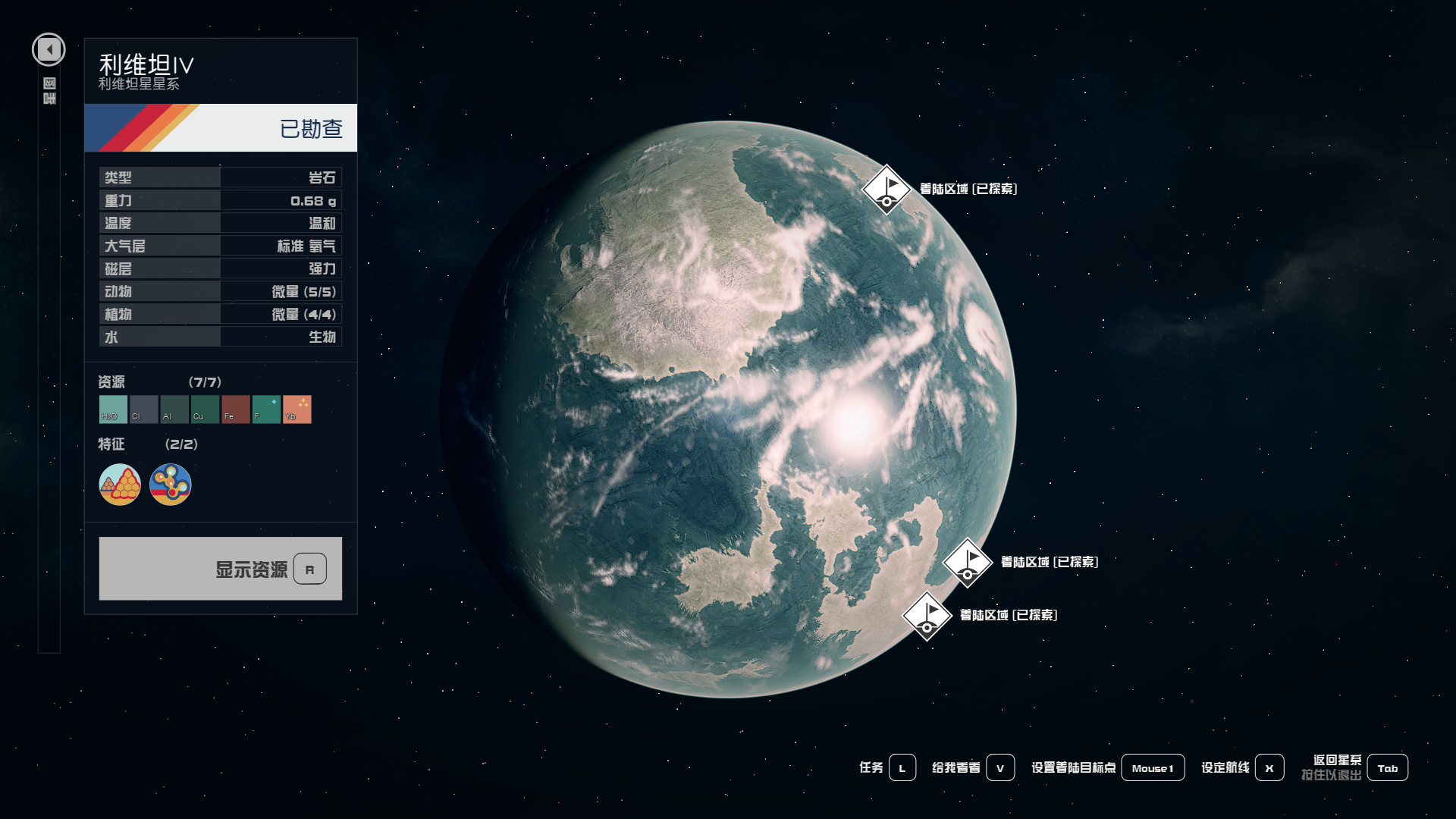1456x819 pixels.
Task: Click the 温度 温和 temperature row
Action: (x=221, y=223)
